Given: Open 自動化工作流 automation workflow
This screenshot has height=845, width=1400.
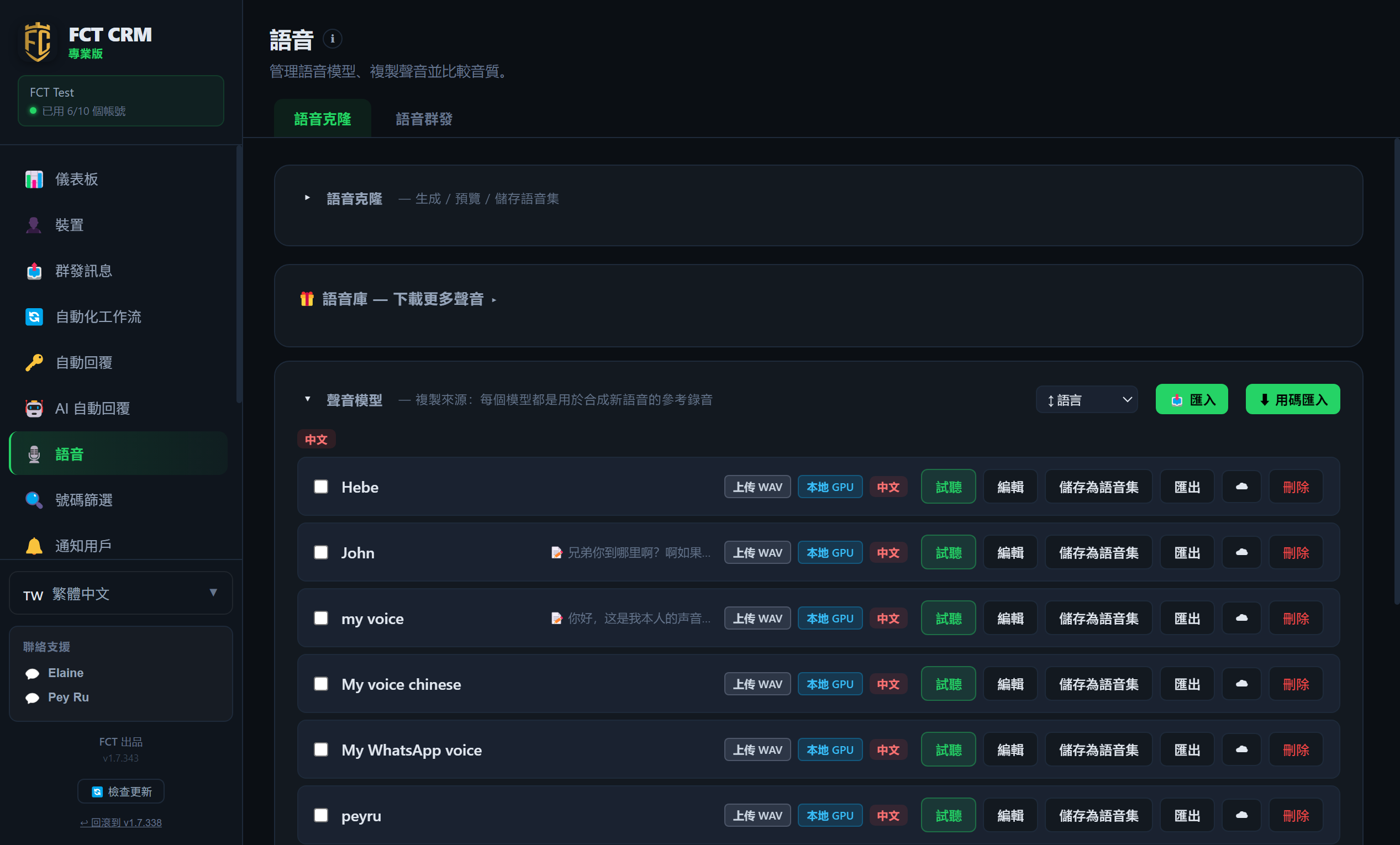Looking at the screenshot, I should [x=119, y=317].
